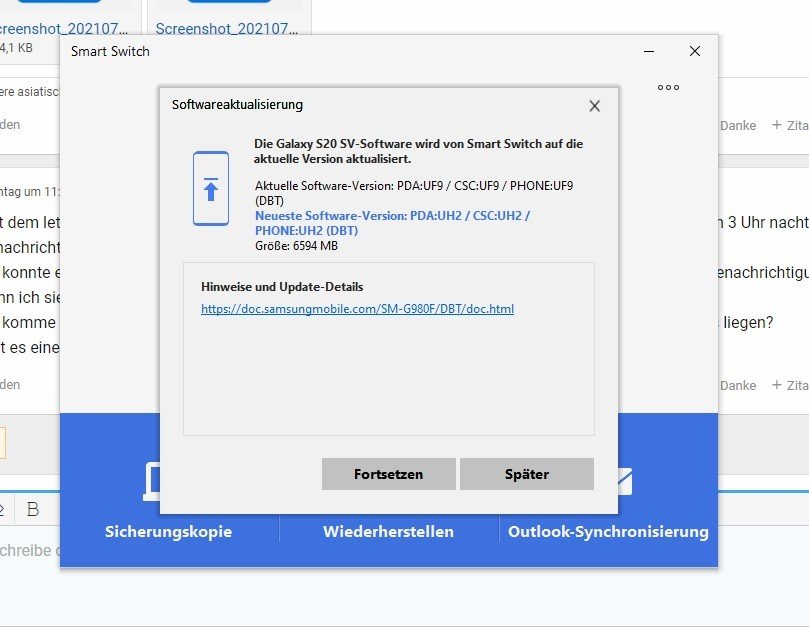Click the first Danke link in forum
809x632 pixels.
pyautogui.click(x=738, y=125)
